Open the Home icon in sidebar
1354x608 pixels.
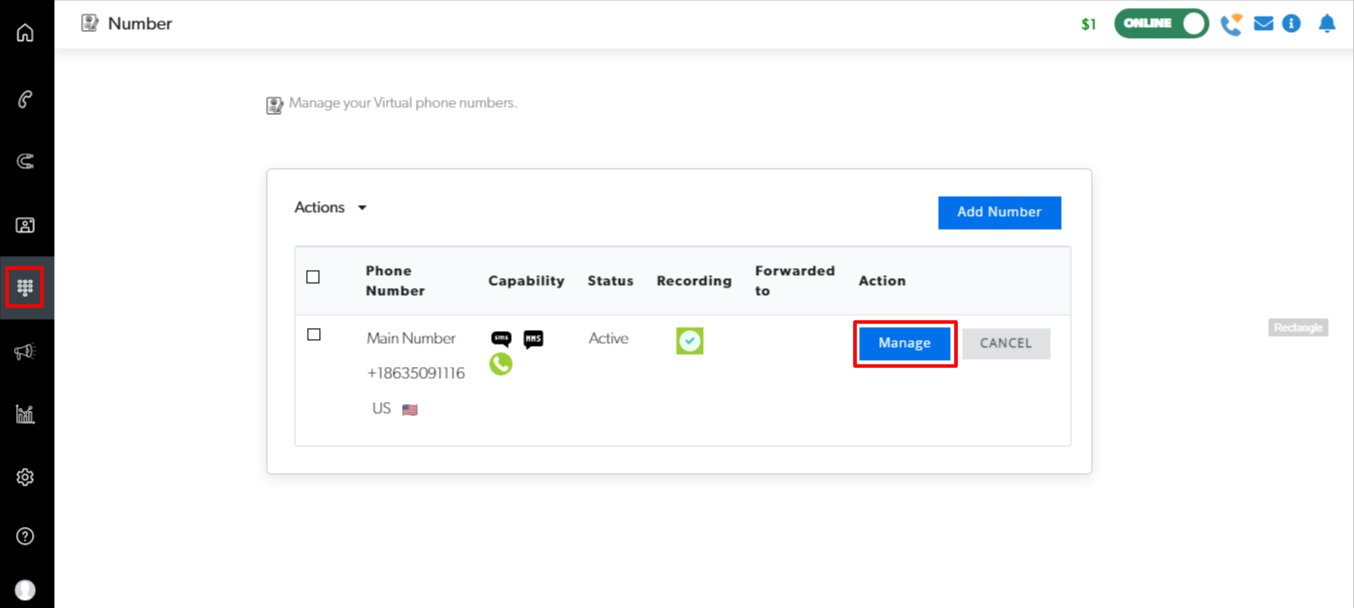click(x=25, y=33)
